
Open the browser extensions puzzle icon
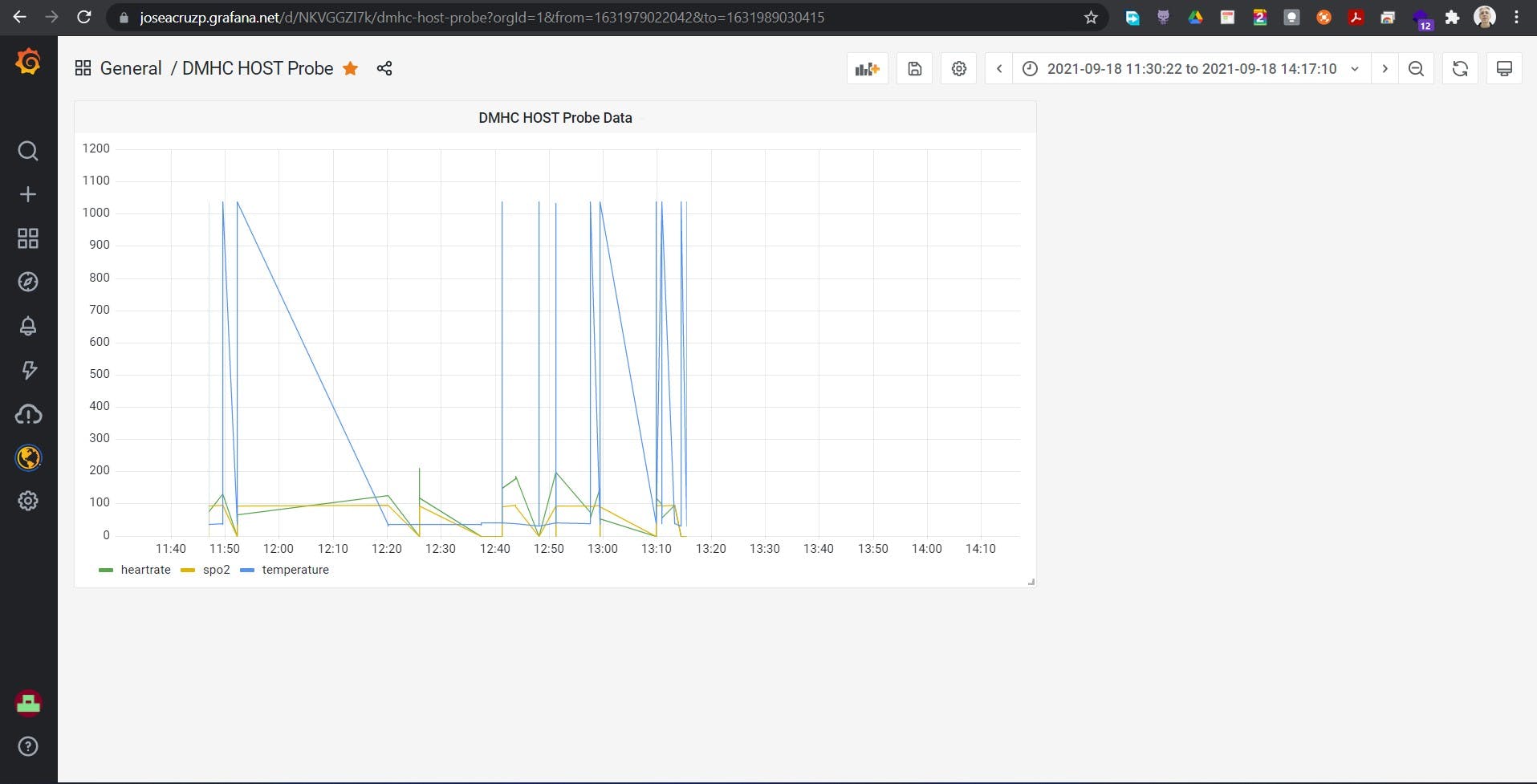(1453, 18)
